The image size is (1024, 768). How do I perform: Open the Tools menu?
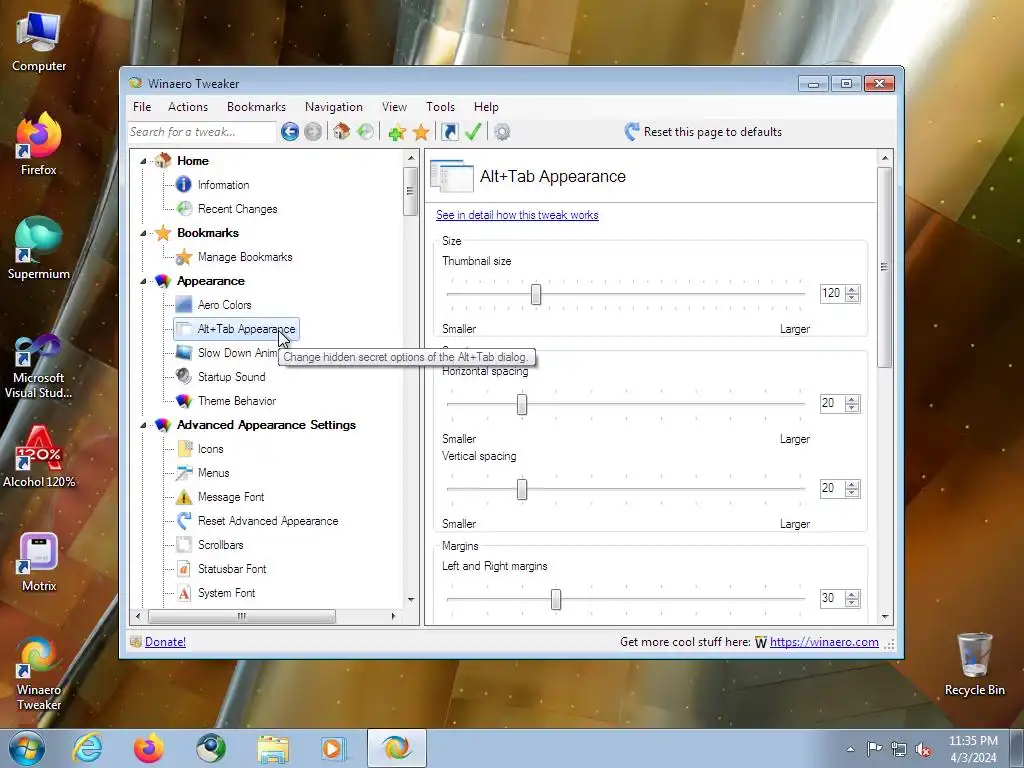point(441,107)
